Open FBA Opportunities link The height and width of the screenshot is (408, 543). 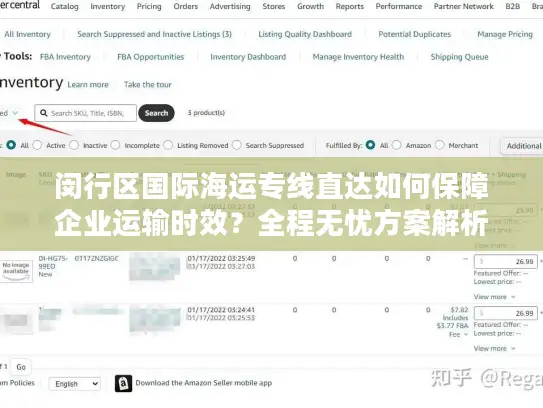[151, 57]
